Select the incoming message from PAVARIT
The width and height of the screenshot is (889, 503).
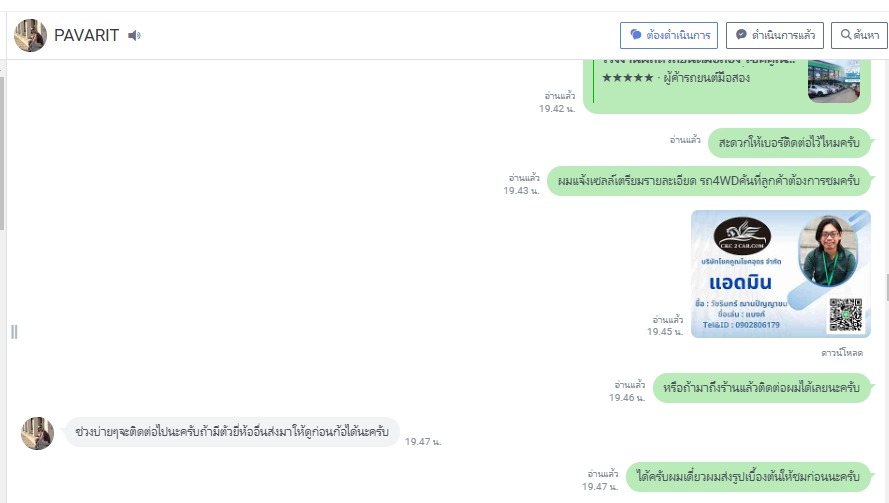[x=232, y=432]
